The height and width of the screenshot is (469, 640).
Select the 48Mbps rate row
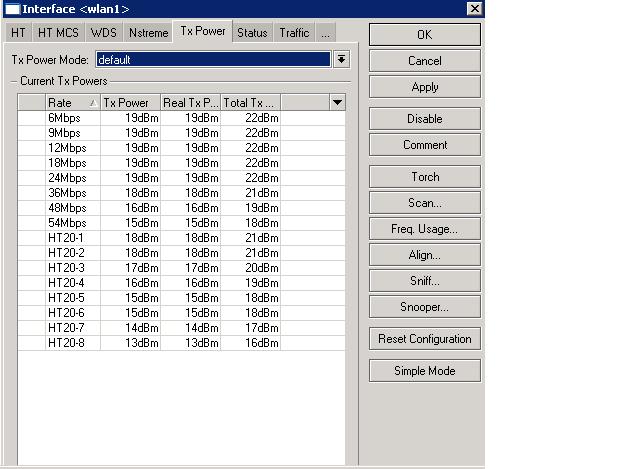pos(182,208)
